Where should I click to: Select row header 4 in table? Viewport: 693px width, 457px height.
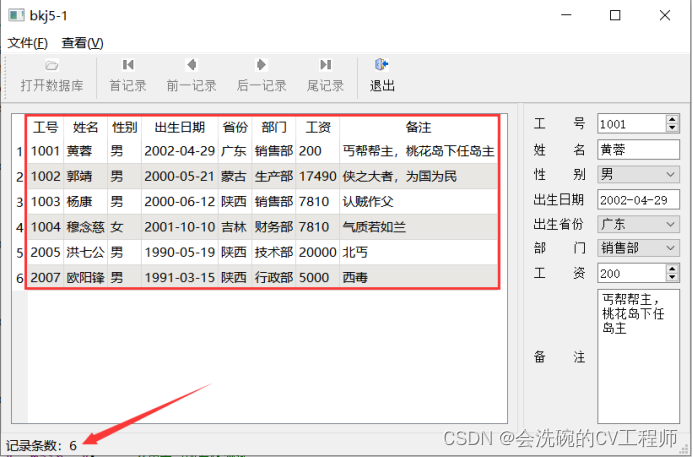19,227
